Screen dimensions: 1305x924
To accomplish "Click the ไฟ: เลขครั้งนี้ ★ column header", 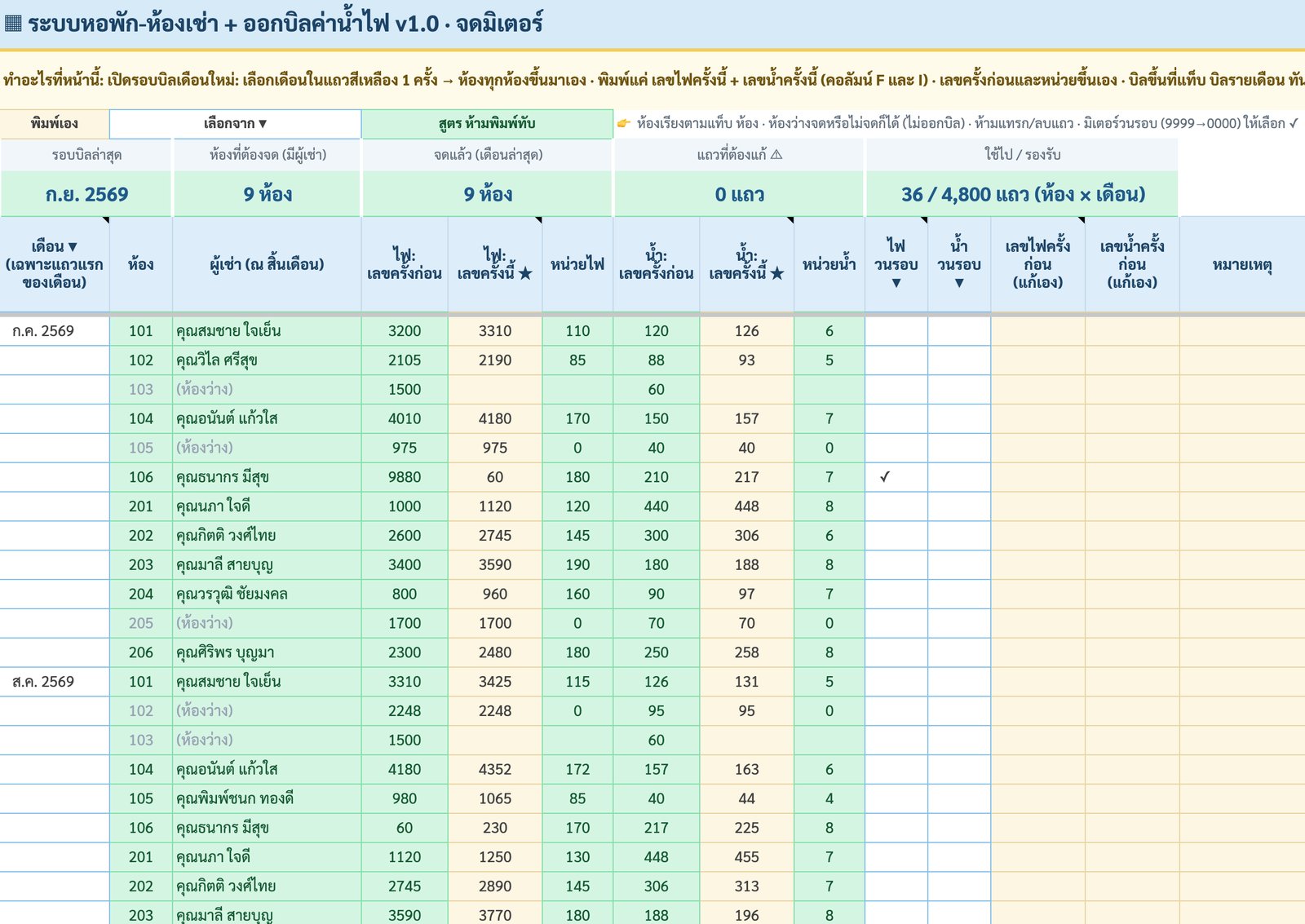I will click(x=495, y=264).
